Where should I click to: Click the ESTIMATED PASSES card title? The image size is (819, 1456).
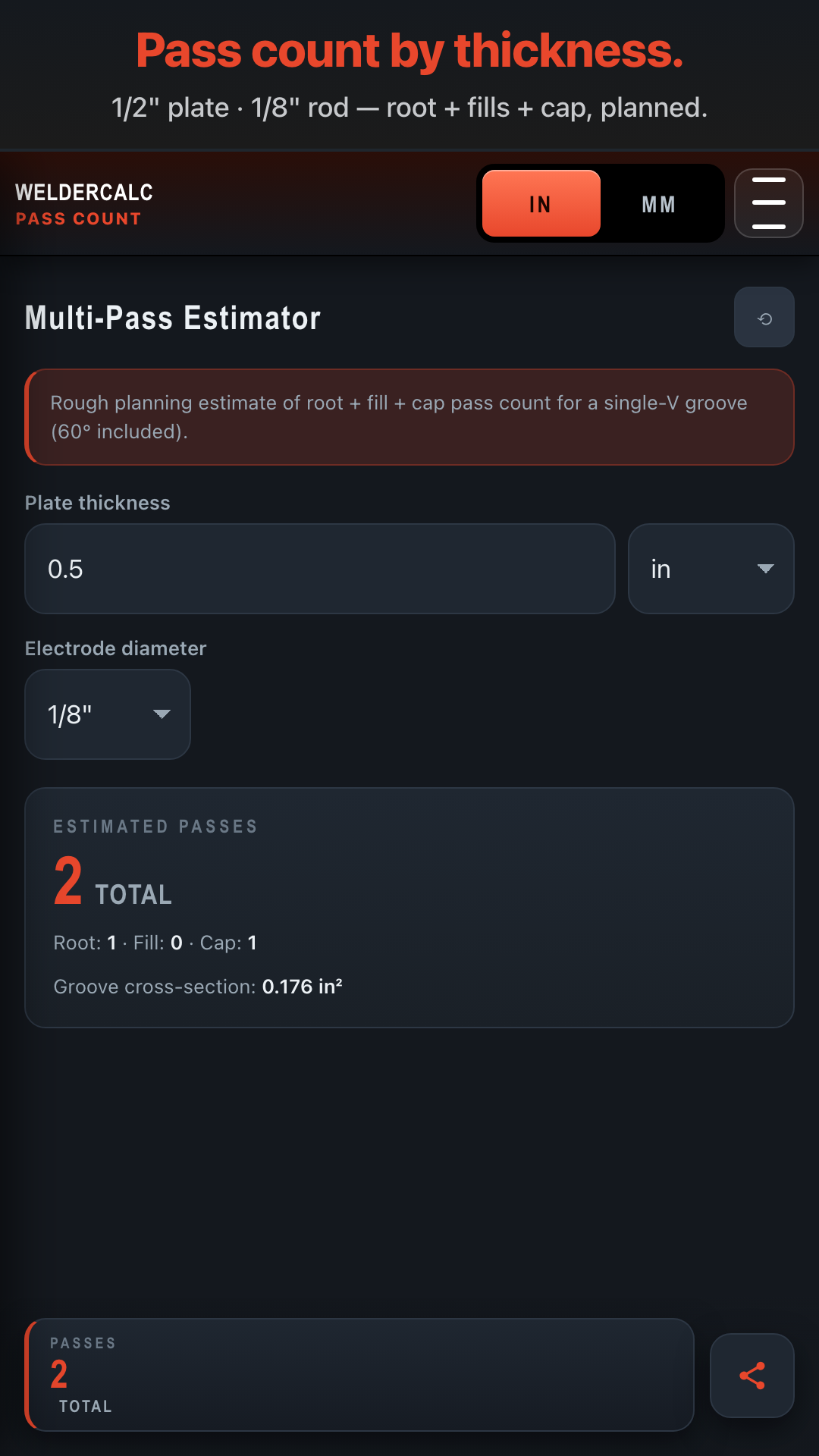click(155, 827)
